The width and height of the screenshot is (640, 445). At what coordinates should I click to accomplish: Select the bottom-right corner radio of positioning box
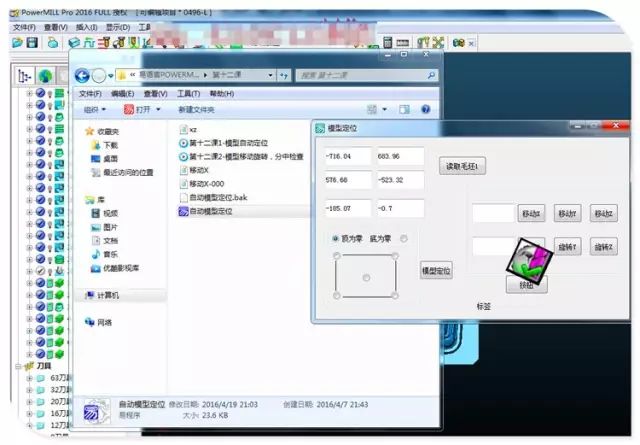click(395, 296)
